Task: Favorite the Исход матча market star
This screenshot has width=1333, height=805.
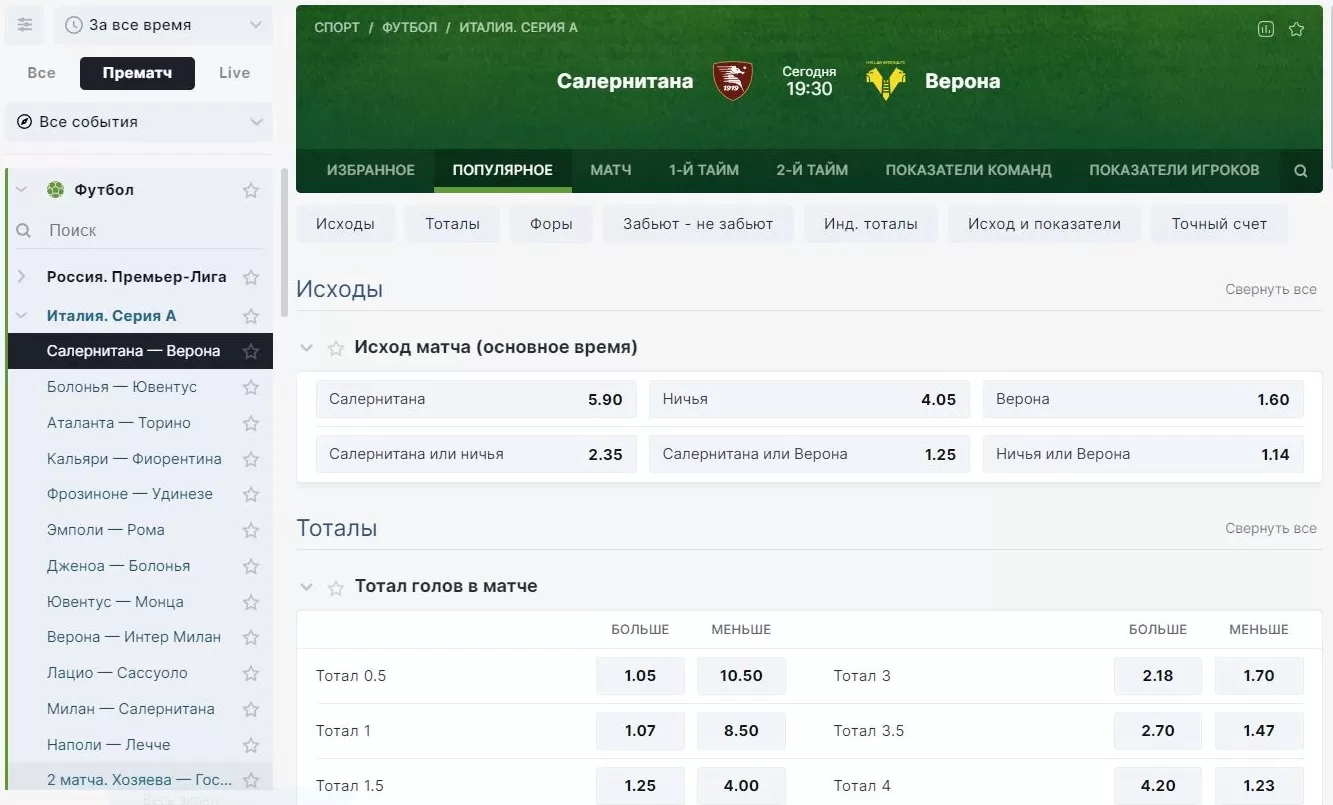Action: [336, 348]
